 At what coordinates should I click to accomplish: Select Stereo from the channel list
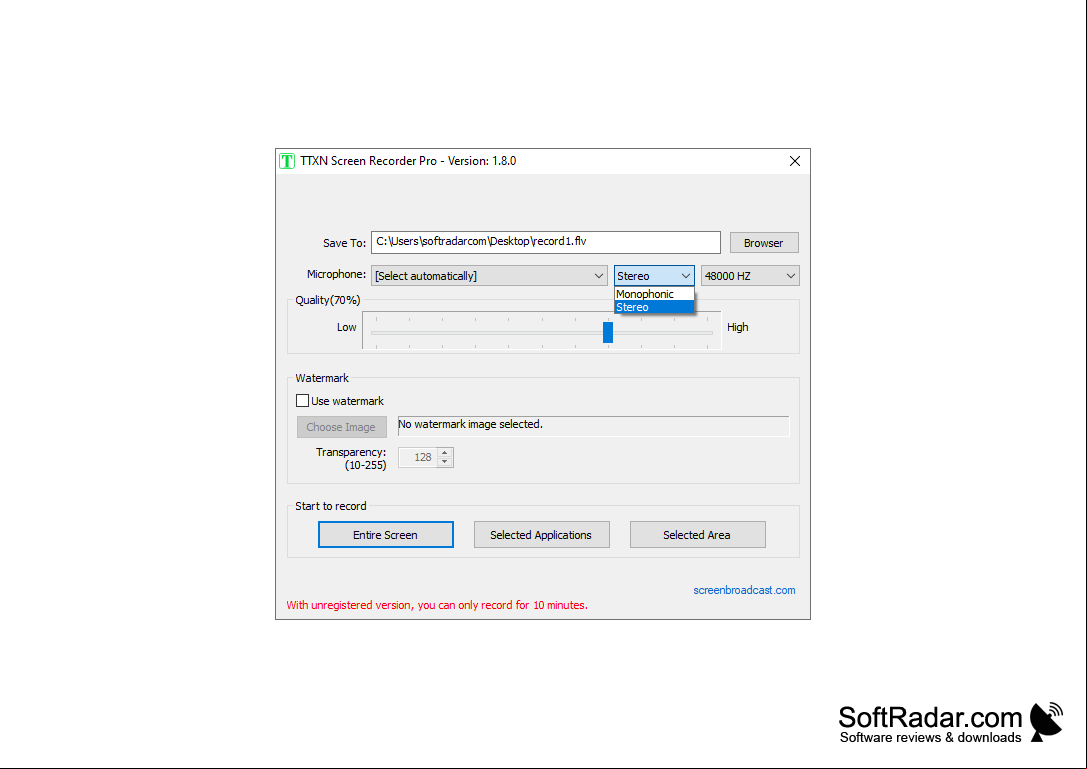pyautogui.click(x=654, y=307)
